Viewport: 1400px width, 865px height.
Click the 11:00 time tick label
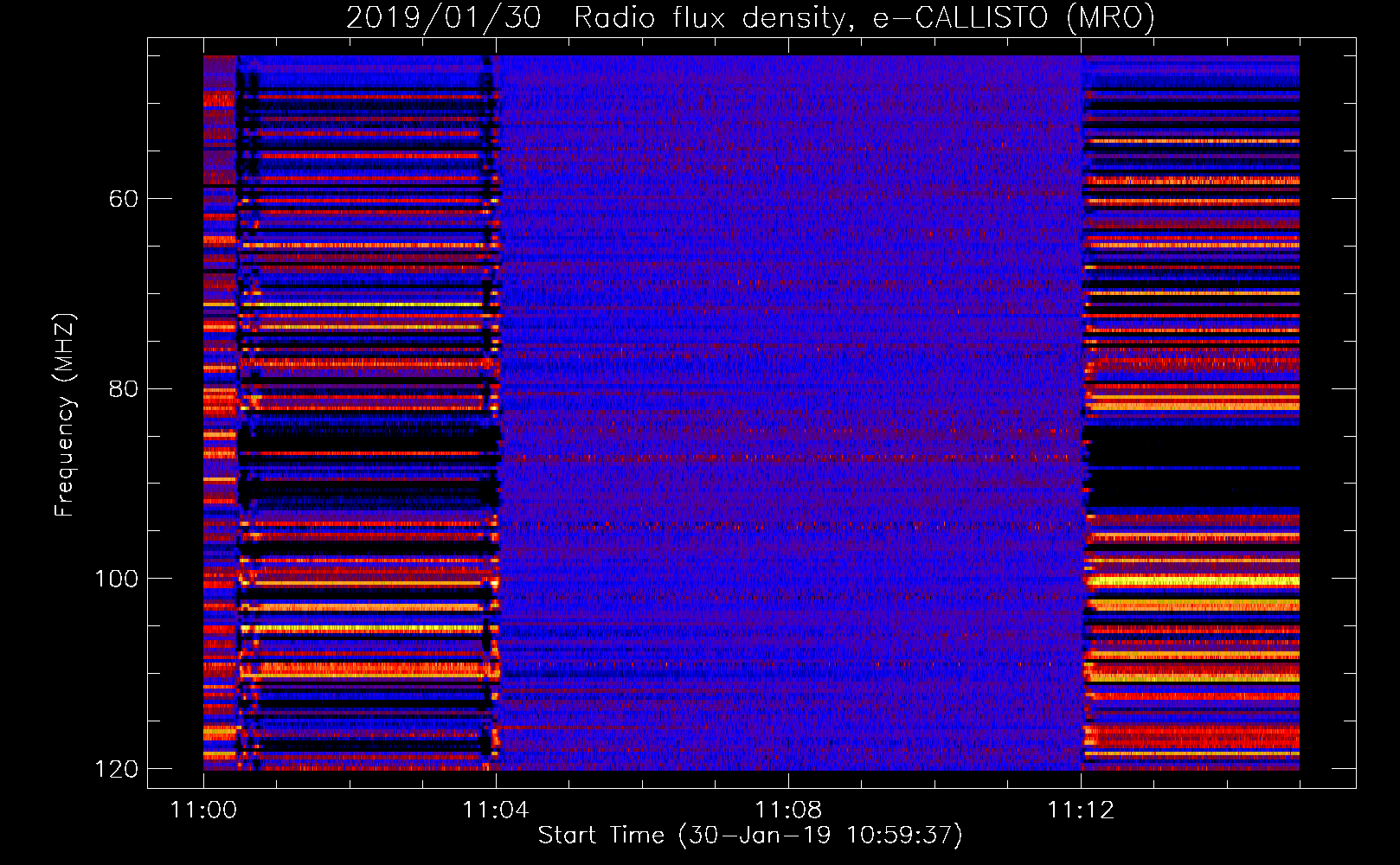click(x=203, y=810)
